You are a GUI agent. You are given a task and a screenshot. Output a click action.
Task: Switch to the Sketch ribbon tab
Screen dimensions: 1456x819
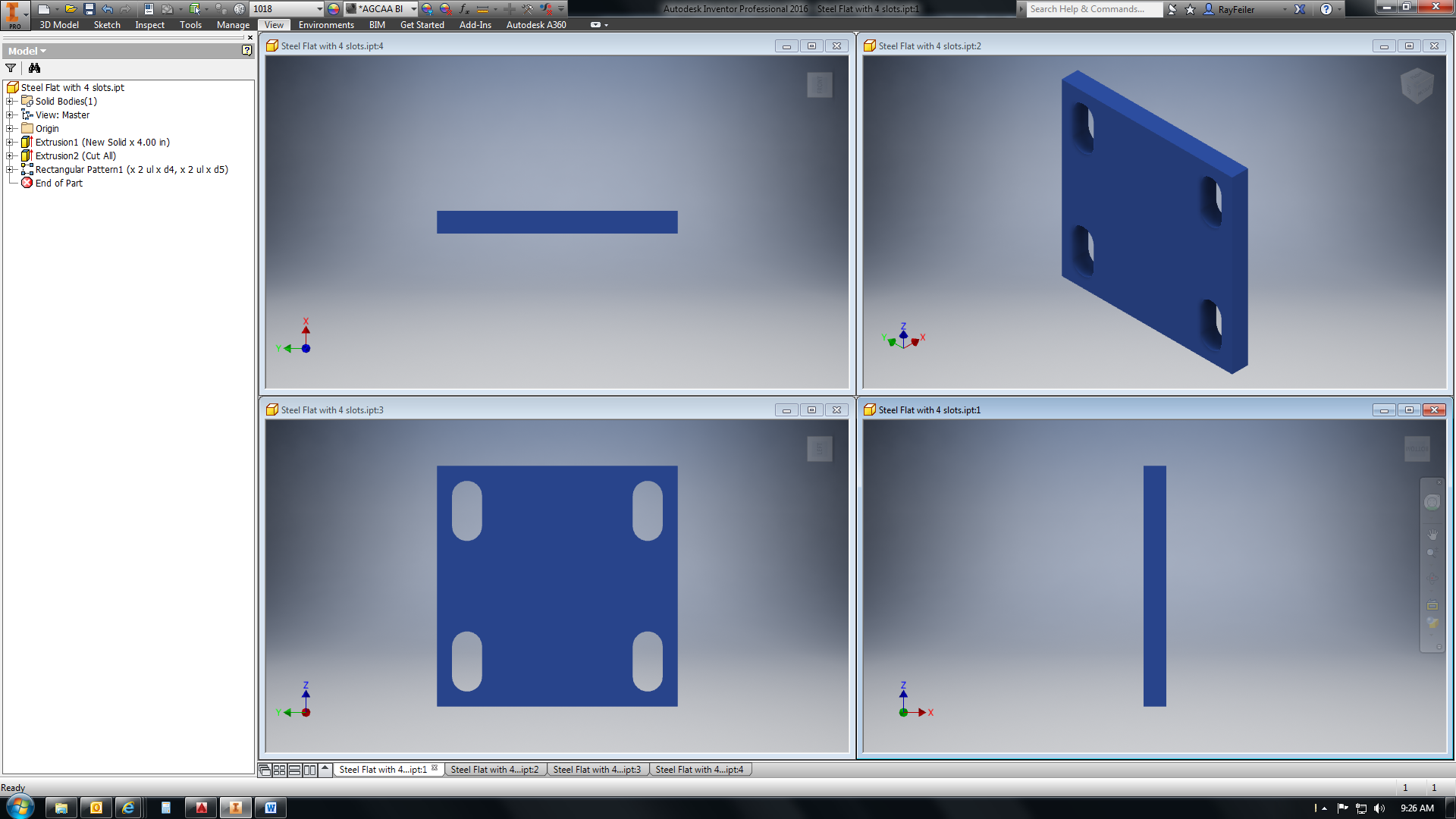107,25
